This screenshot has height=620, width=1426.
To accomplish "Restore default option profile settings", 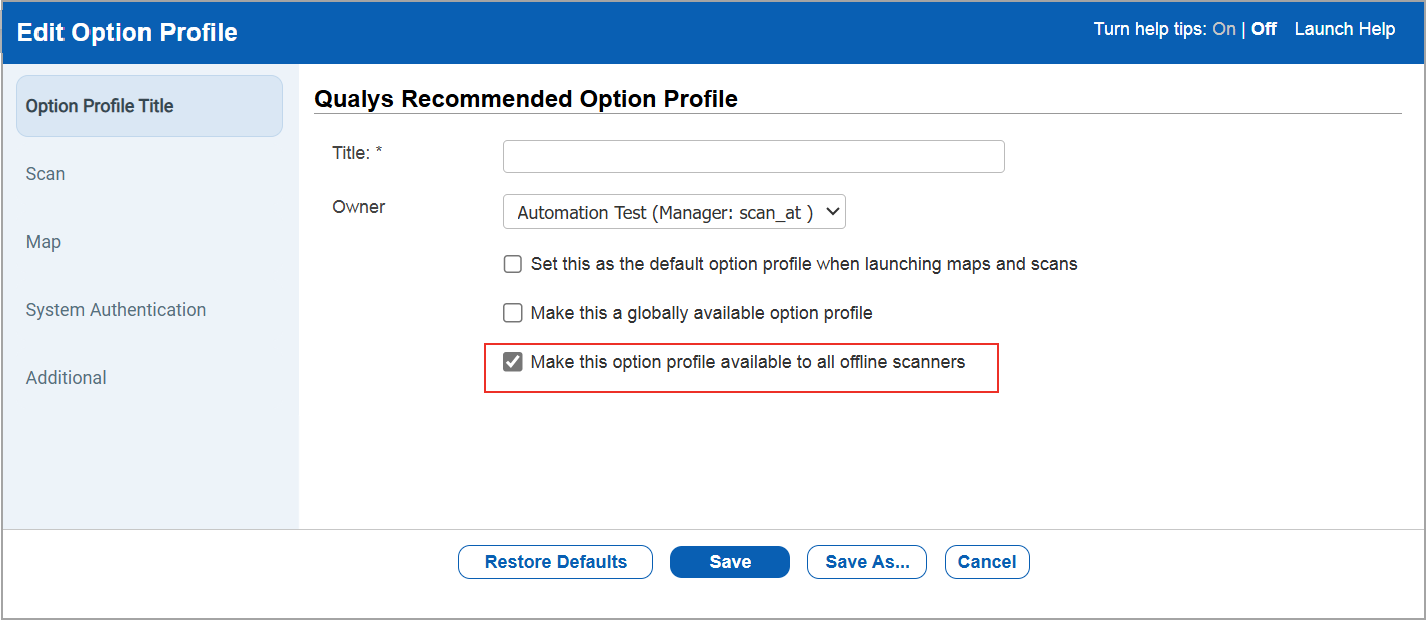I will [x=555, y=561].
